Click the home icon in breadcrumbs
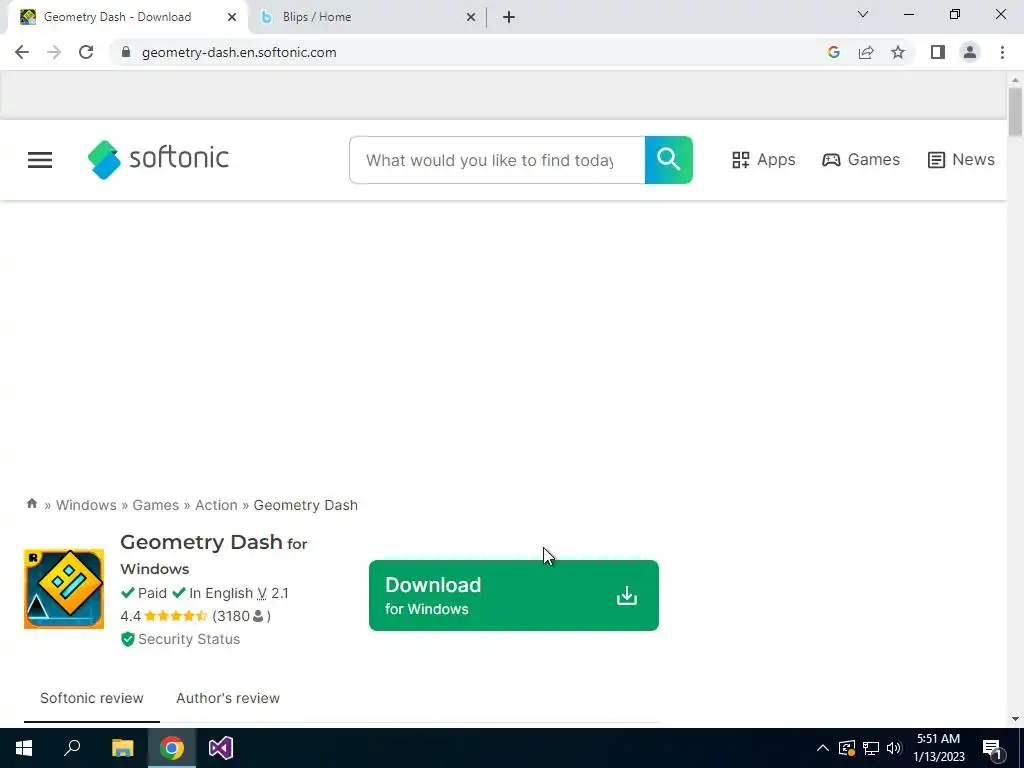Screen dimensions: 1024x768 [x=31, y=504]
